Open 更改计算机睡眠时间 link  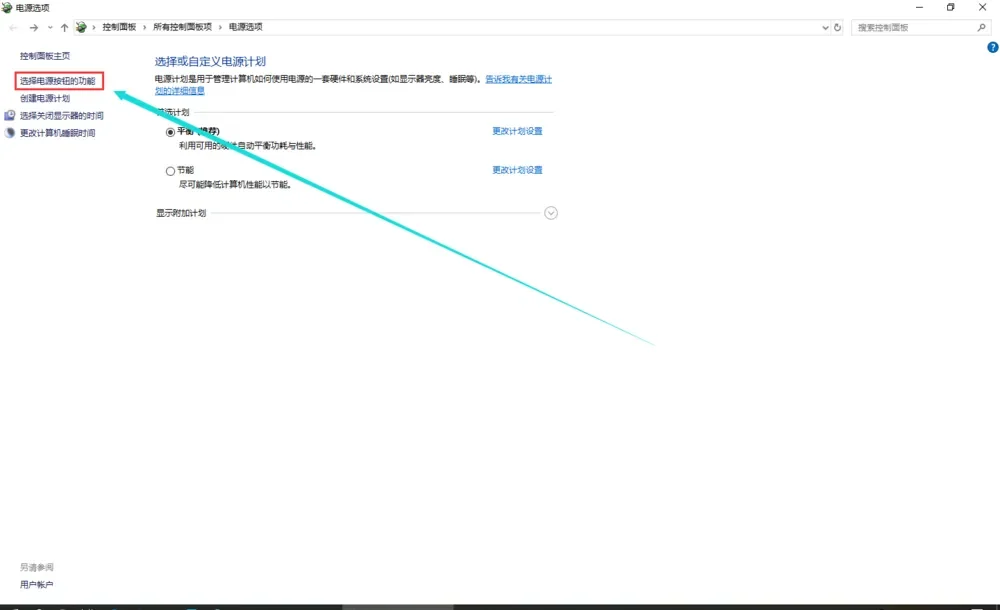(x=57, y=133)
